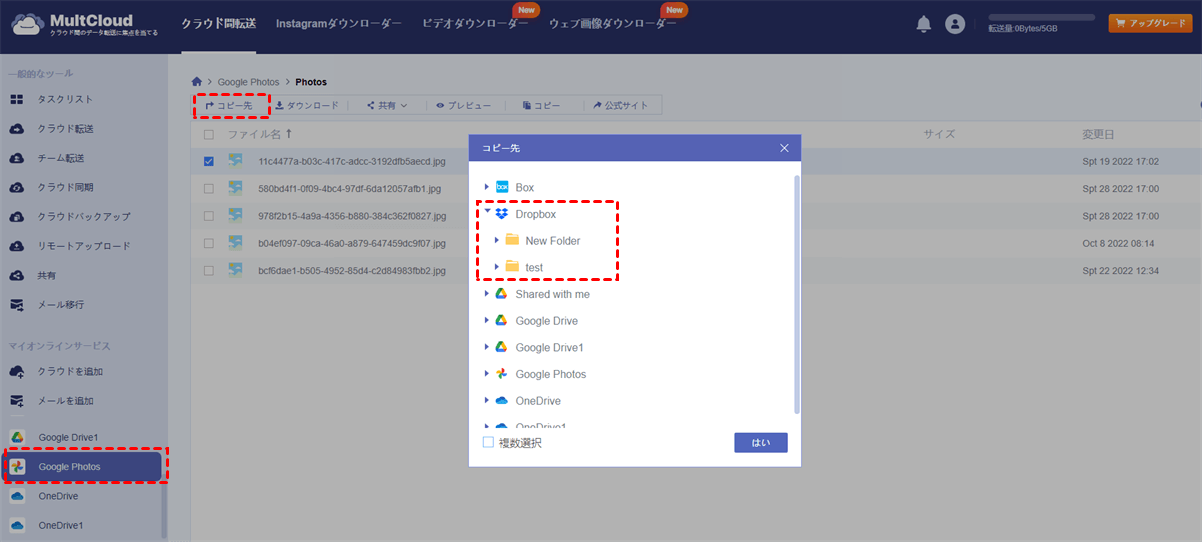The width and height of the screenshot is (1202, 542).
Task: Open the 共有 dropdown in toolbar
Action: [386, 105]
